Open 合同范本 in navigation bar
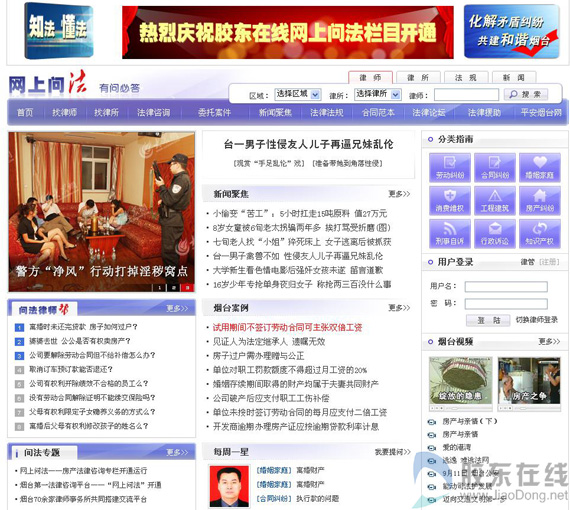The width and height of the screenshot is (570, 510). point(378,113)
